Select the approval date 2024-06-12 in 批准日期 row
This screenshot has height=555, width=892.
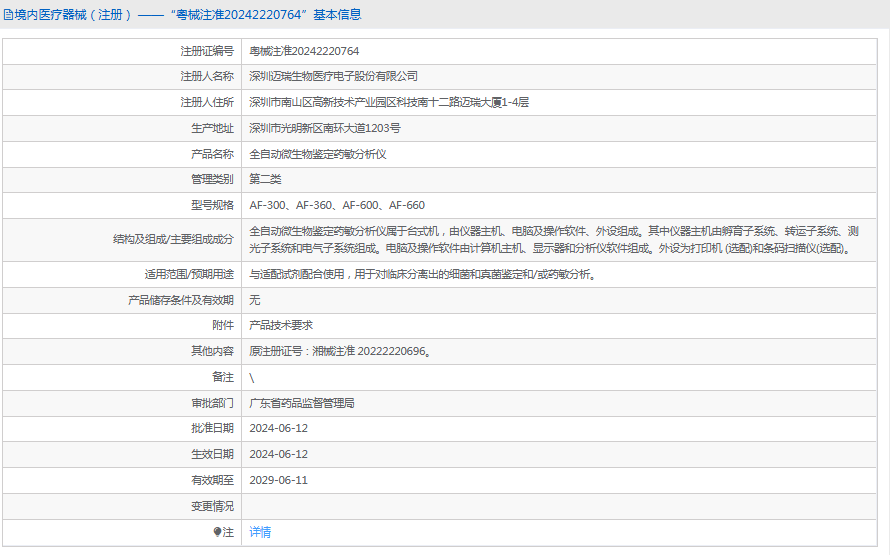coord(279,428)
